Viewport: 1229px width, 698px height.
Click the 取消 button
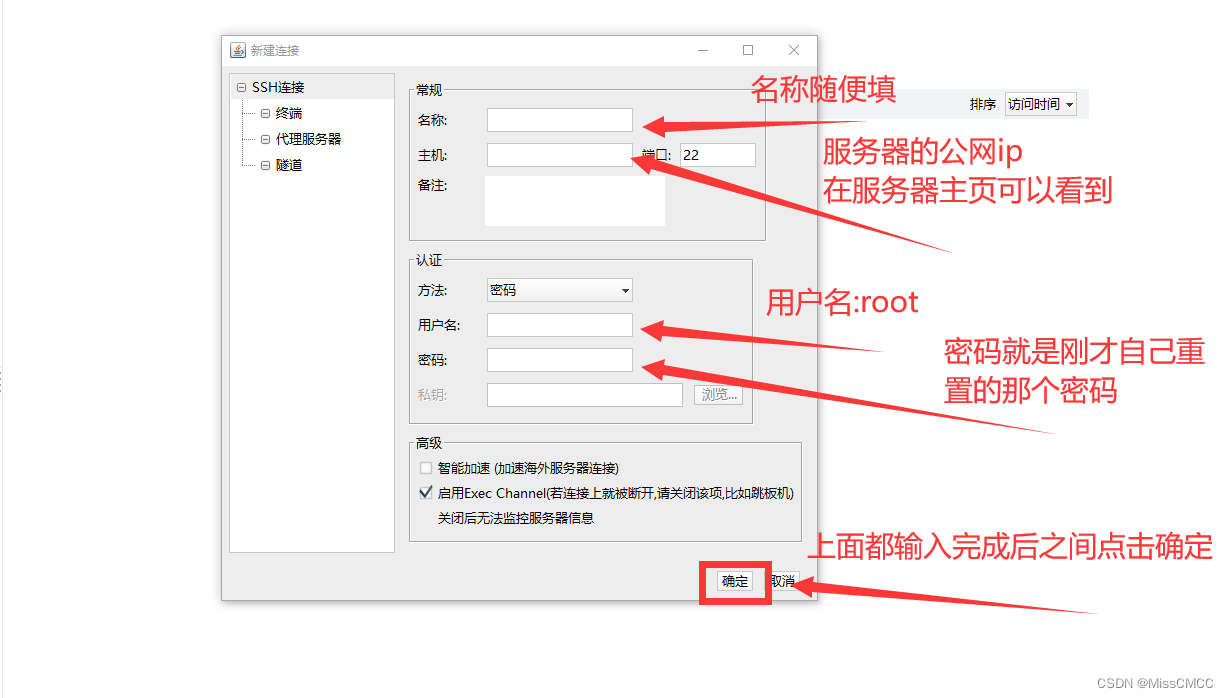coord(784,580)
